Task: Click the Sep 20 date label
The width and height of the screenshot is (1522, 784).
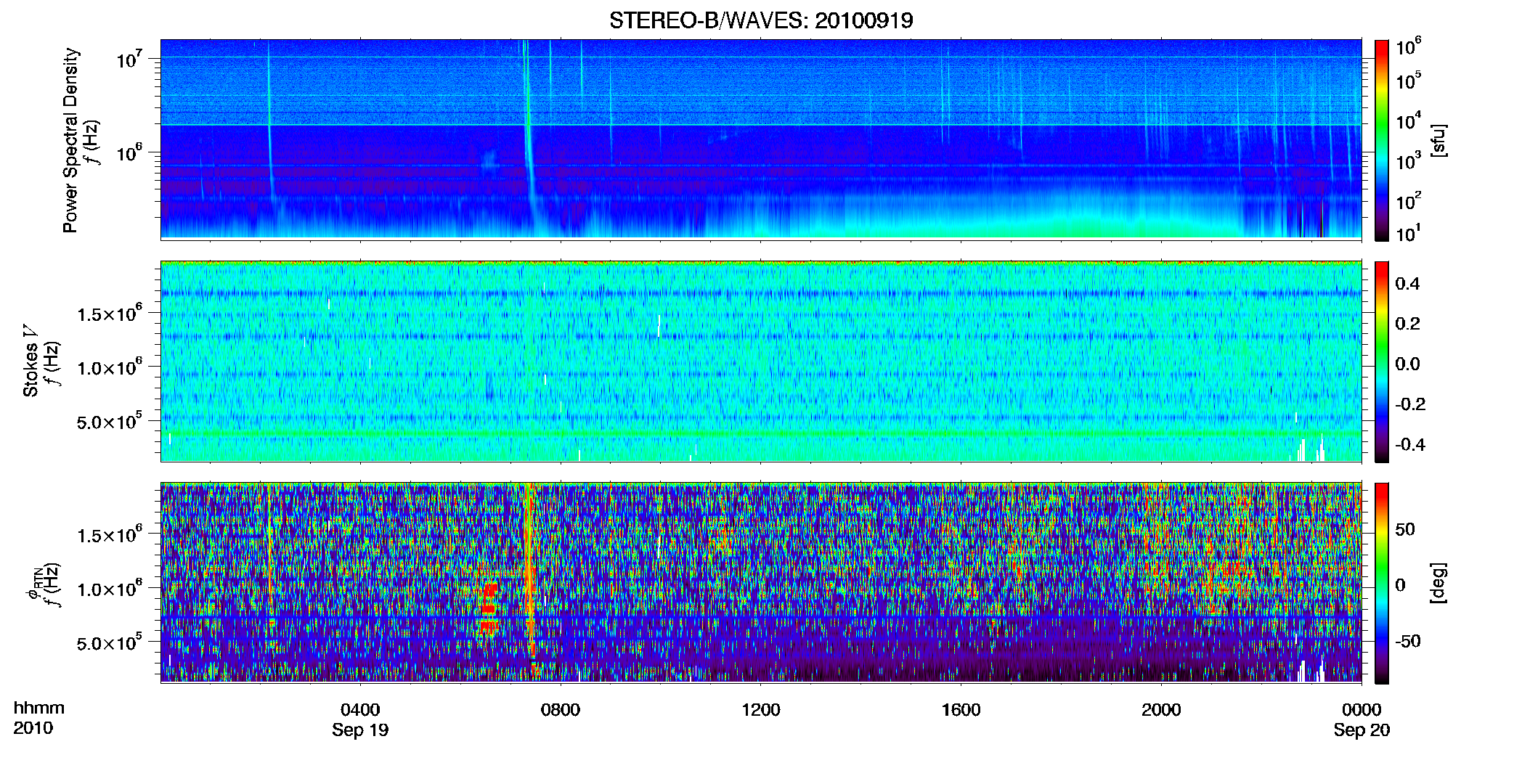Action: [x=1362, y=730]
